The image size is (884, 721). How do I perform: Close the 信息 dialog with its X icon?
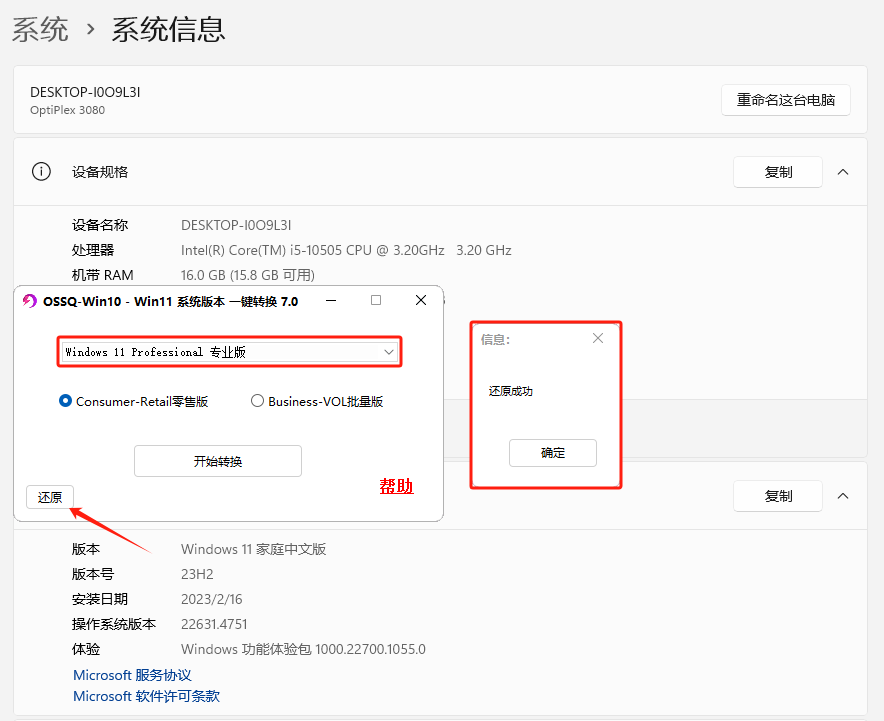(x=597, y=338)
